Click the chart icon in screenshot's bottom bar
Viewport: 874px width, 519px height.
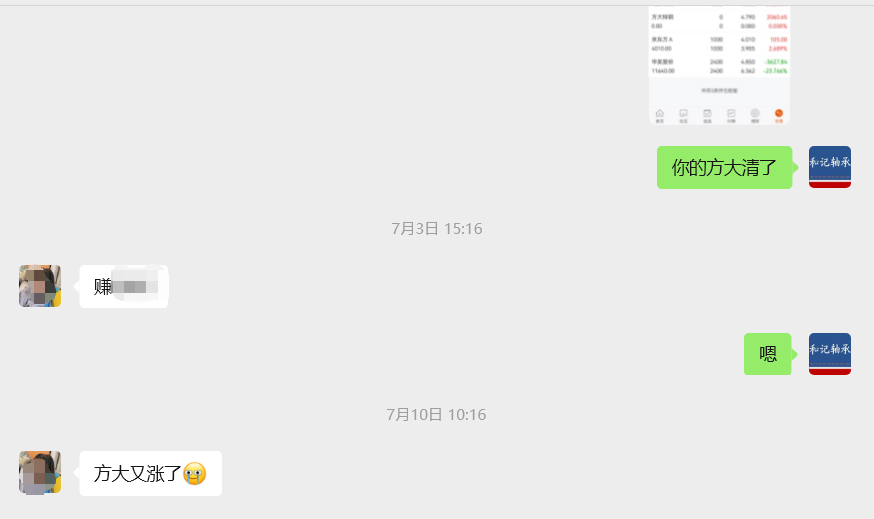coord(731,114)
